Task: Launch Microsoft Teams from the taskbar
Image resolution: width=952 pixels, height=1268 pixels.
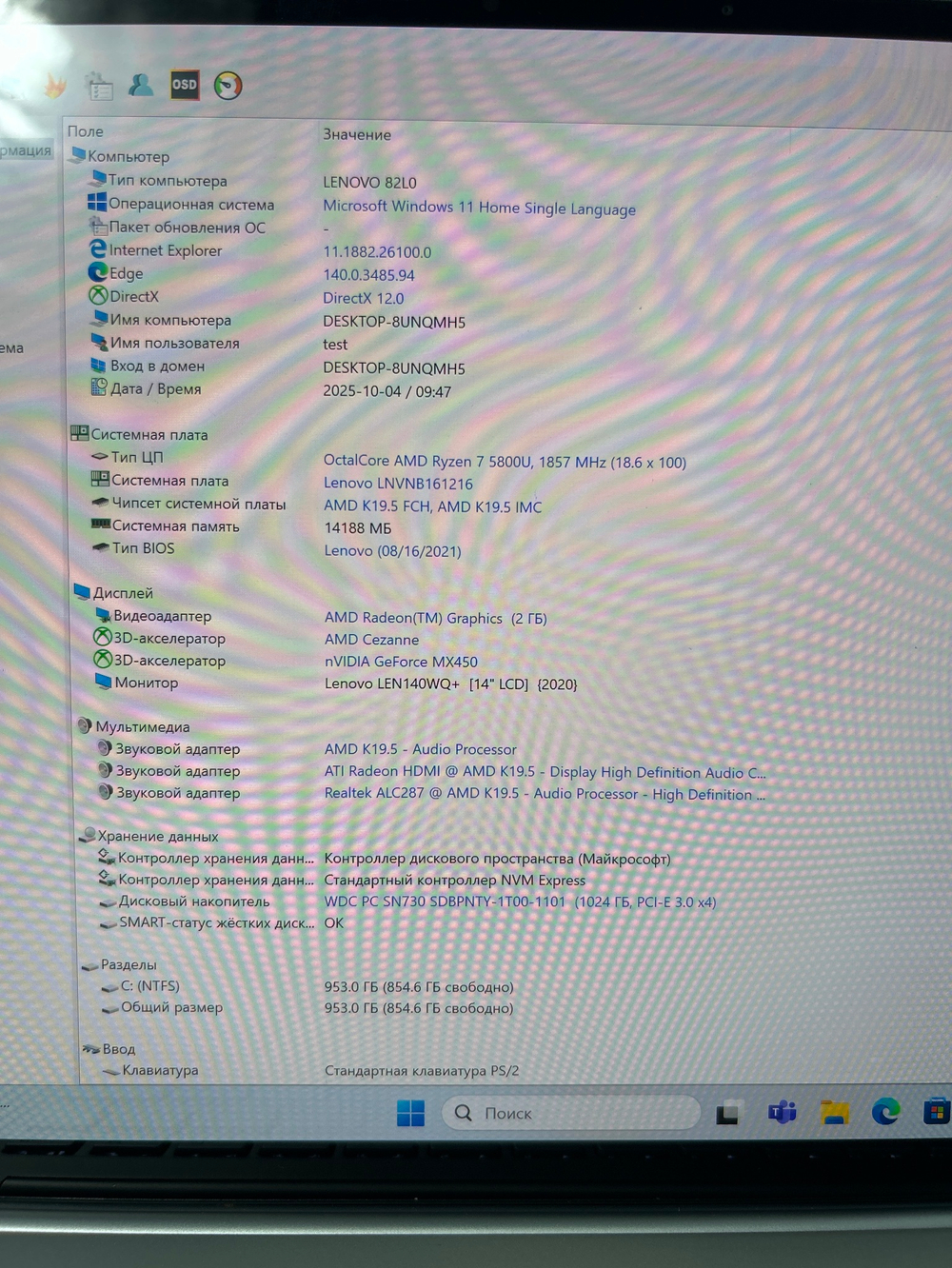Action: click(782, 1112)
